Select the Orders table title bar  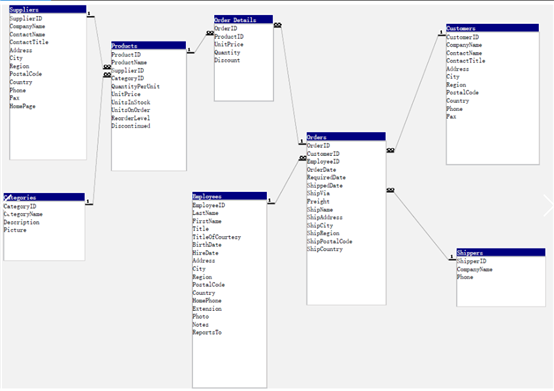346,137
